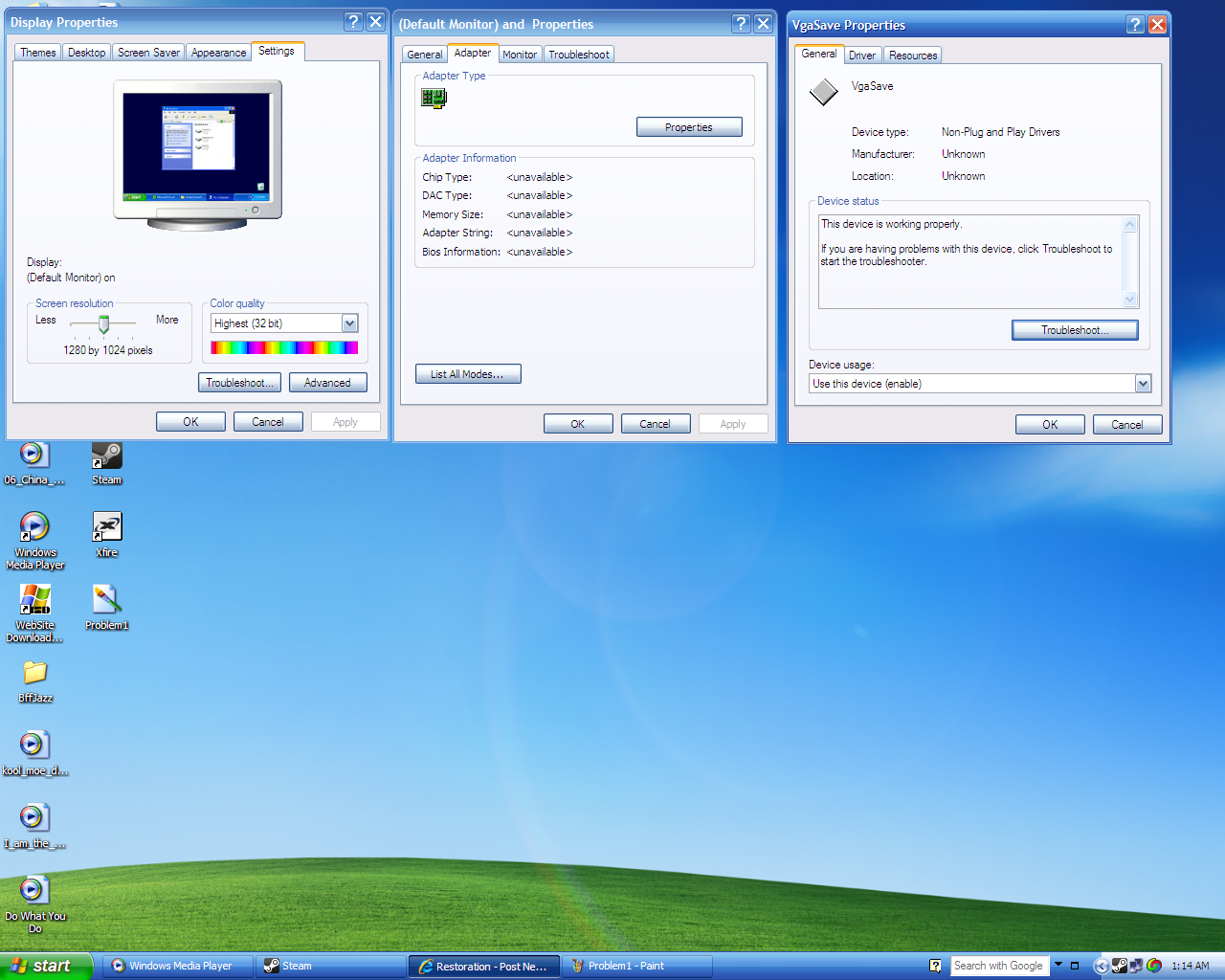This screenshot has height=980, width=1225.
Task: Open the Steam desktop shortcut
Action: click(106, 462)
